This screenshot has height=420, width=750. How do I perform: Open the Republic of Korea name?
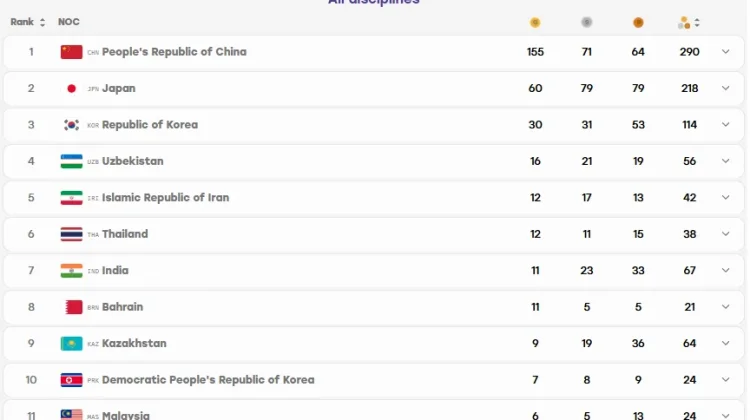point(150,125)
